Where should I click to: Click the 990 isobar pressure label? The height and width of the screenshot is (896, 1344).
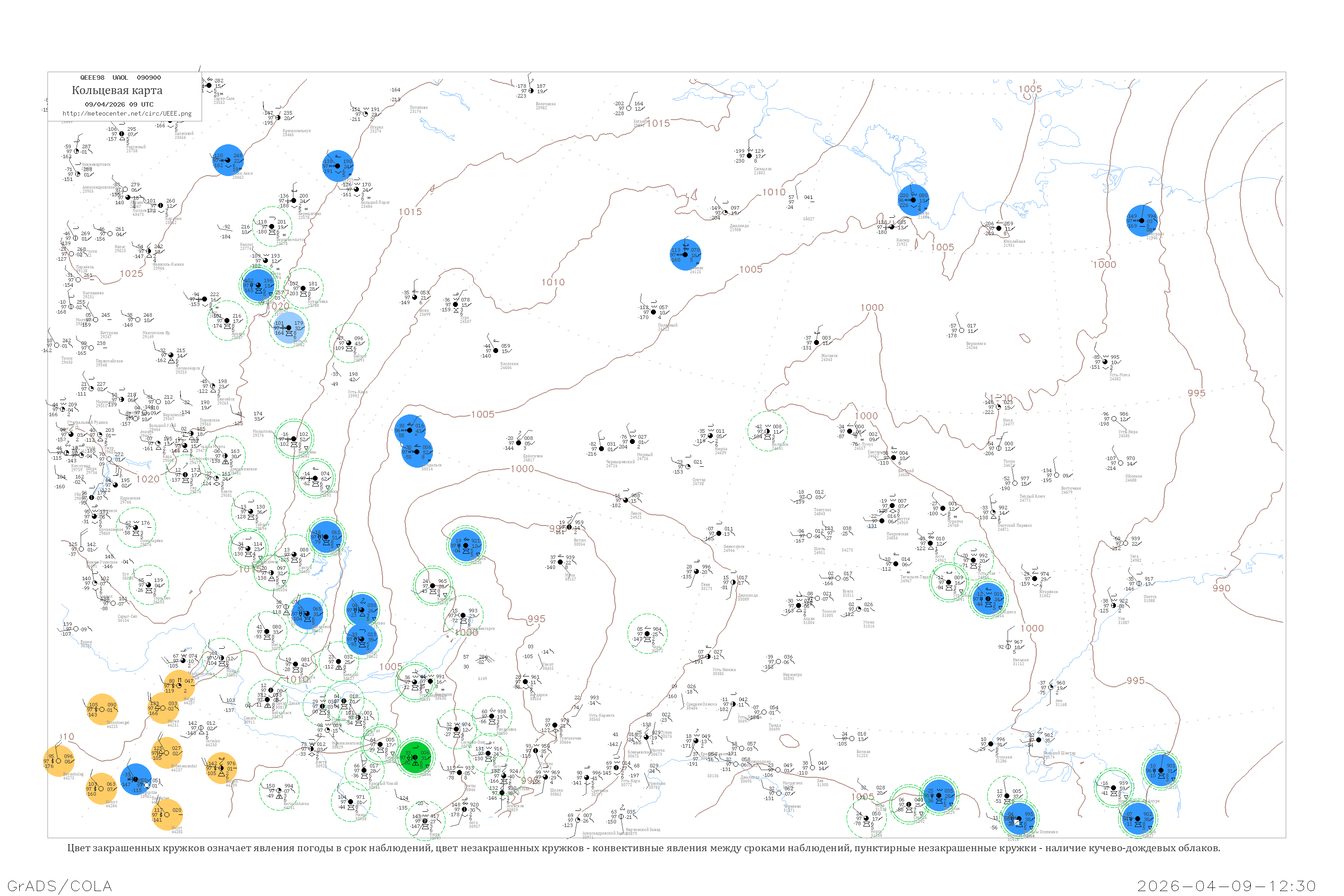(x=1221, y=588)
